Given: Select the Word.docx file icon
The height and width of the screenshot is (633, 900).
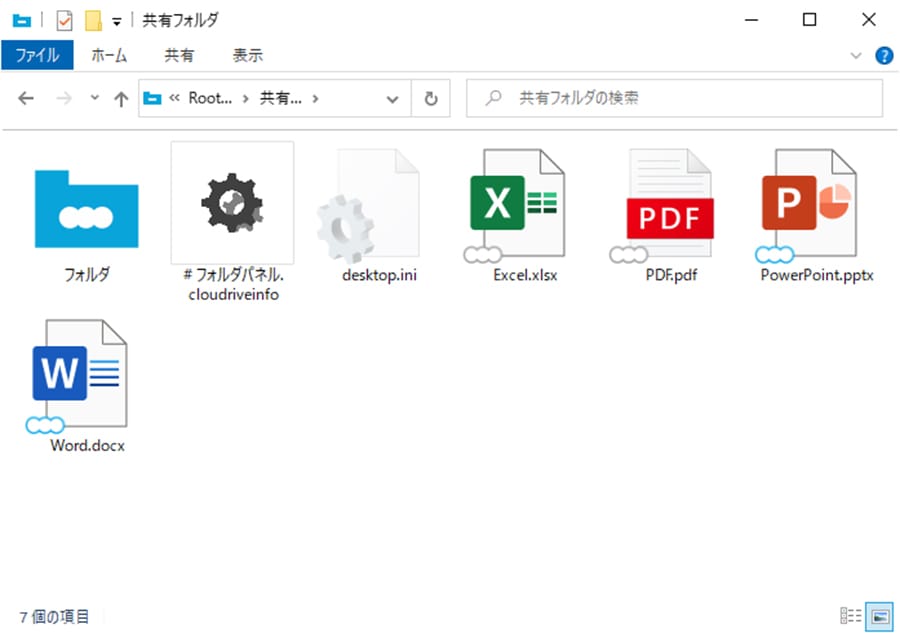Looking at the screenshot, I should [77, 376].
